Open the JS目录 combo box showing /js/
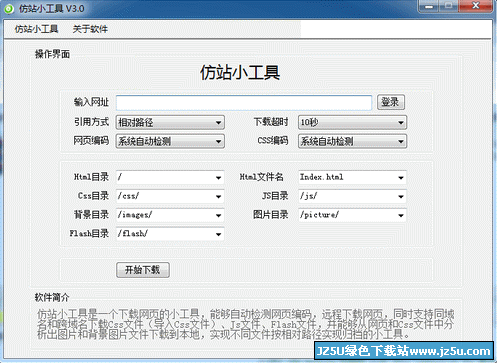This screenshot has width=497, height=363. click(x=352, y=196)
